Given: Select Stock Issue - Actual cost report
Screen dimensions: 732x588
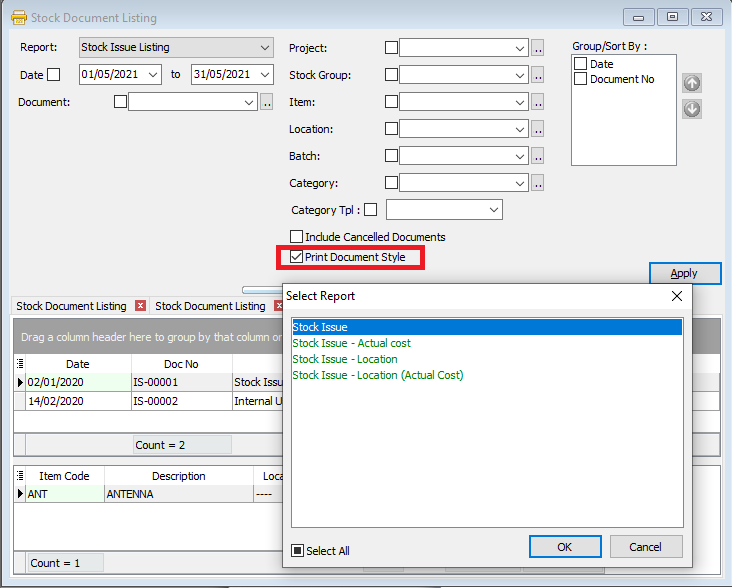Looking at the screenshot, I should 351,343.
